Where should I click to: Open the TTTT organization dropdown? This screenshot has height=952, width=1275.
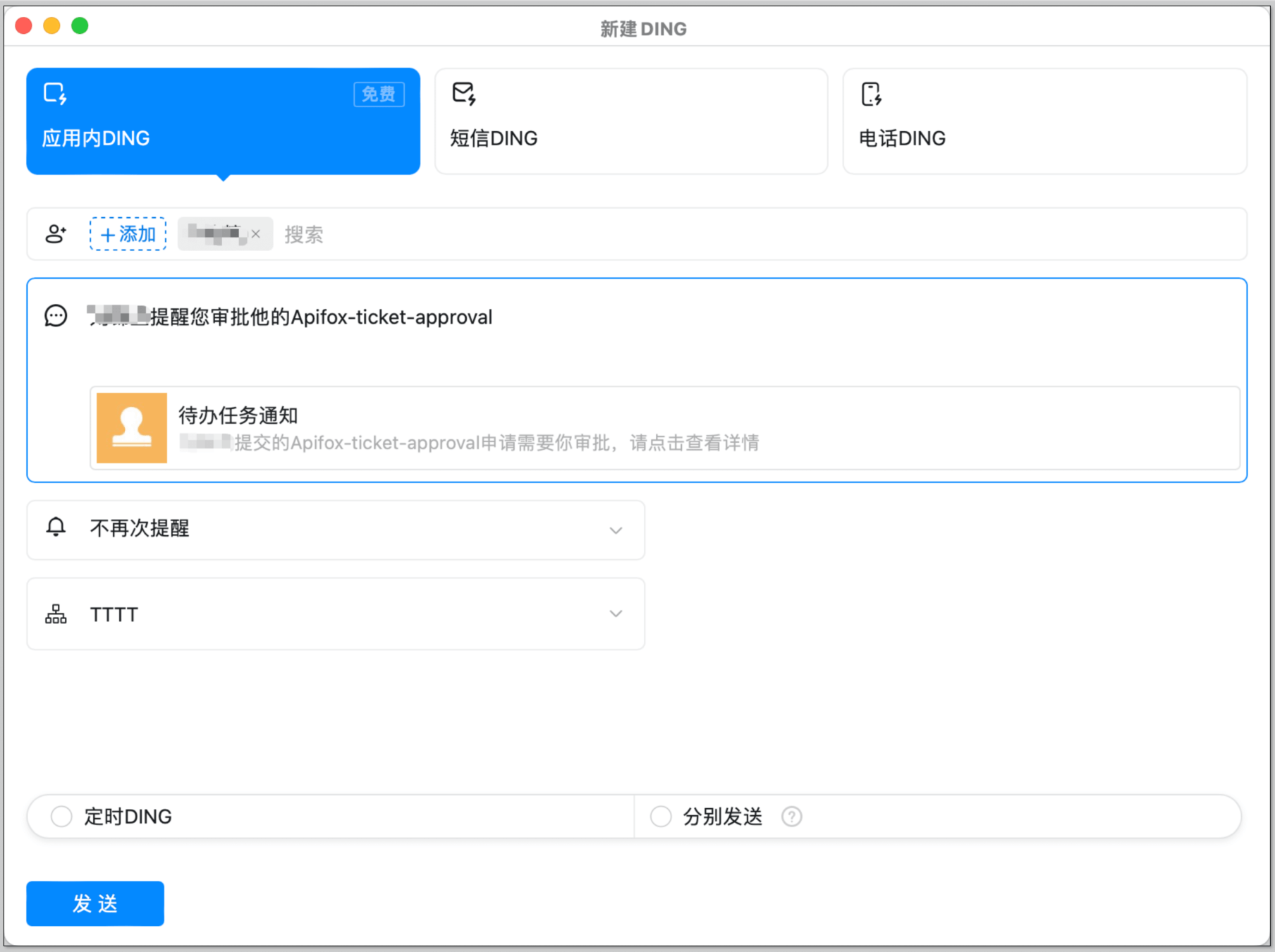coord(616,614)
